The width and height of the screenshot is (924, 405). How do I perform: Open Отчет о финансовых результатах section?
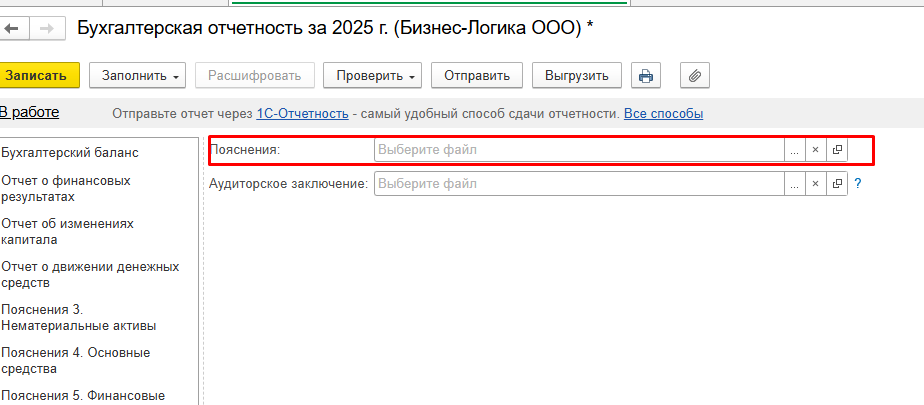pos(66,189)
